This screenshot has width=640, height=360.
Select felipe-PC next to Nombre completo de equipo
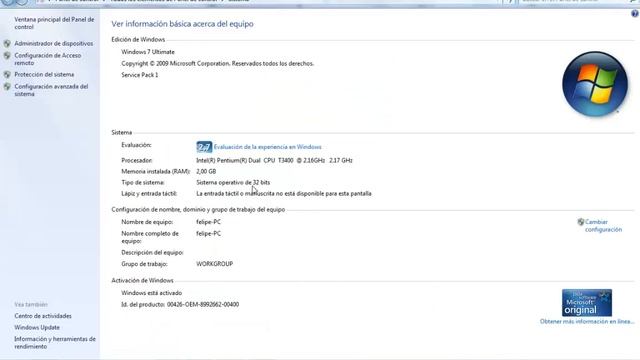pos(208,233)
